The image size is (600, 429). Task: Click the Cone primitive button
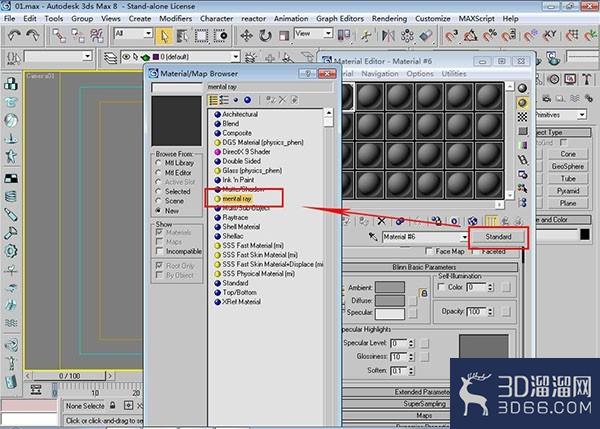[568, 154]
